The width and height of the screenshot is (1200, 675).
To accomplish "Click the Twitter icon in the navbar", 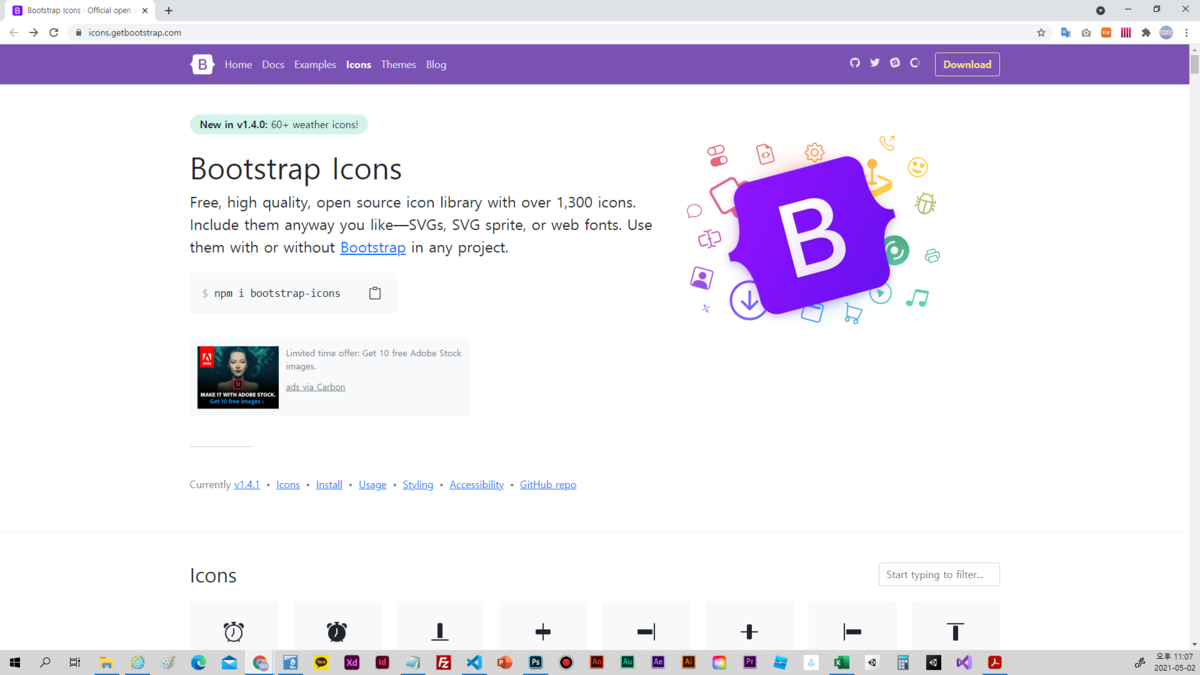I will tap(874, 63).
